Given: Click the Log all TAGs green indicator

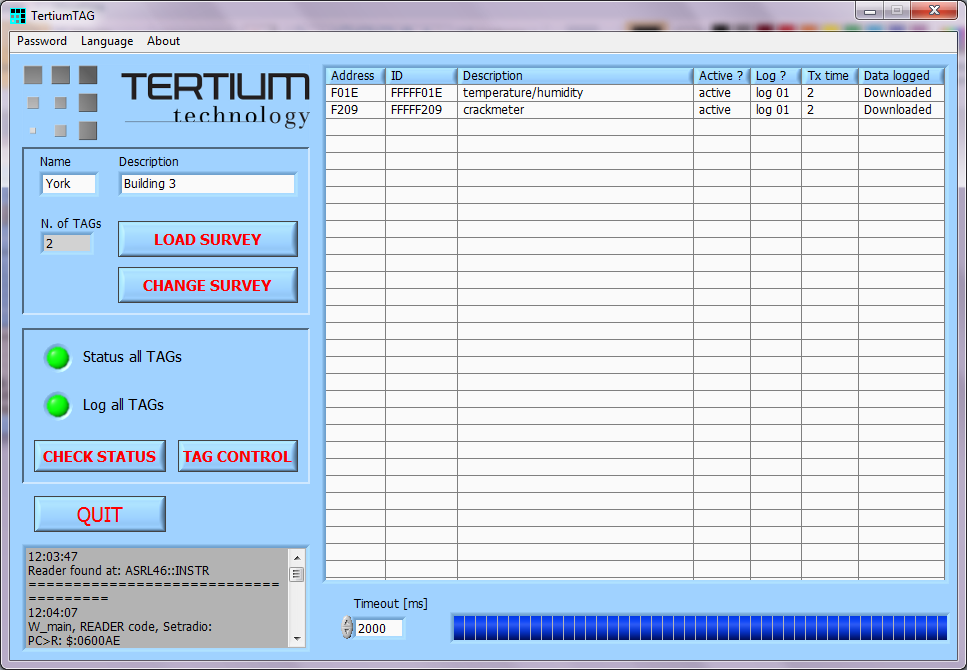Looking at the screenshot, I should click(x=58, y=405).
